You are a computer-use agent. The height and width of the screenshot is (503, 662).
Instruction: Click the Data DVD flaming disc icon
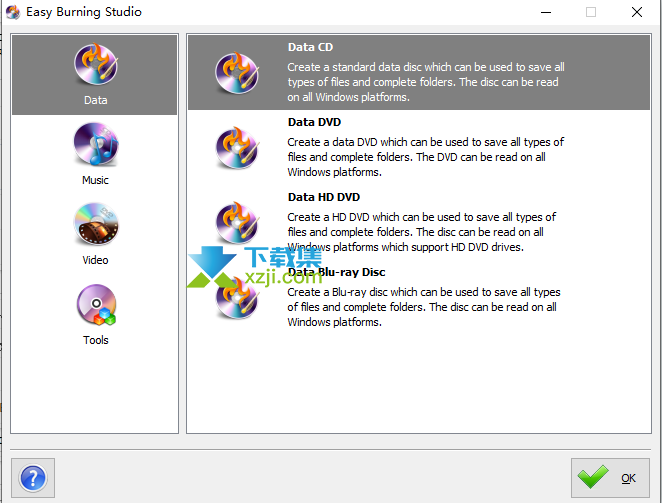tap(237, 147)
